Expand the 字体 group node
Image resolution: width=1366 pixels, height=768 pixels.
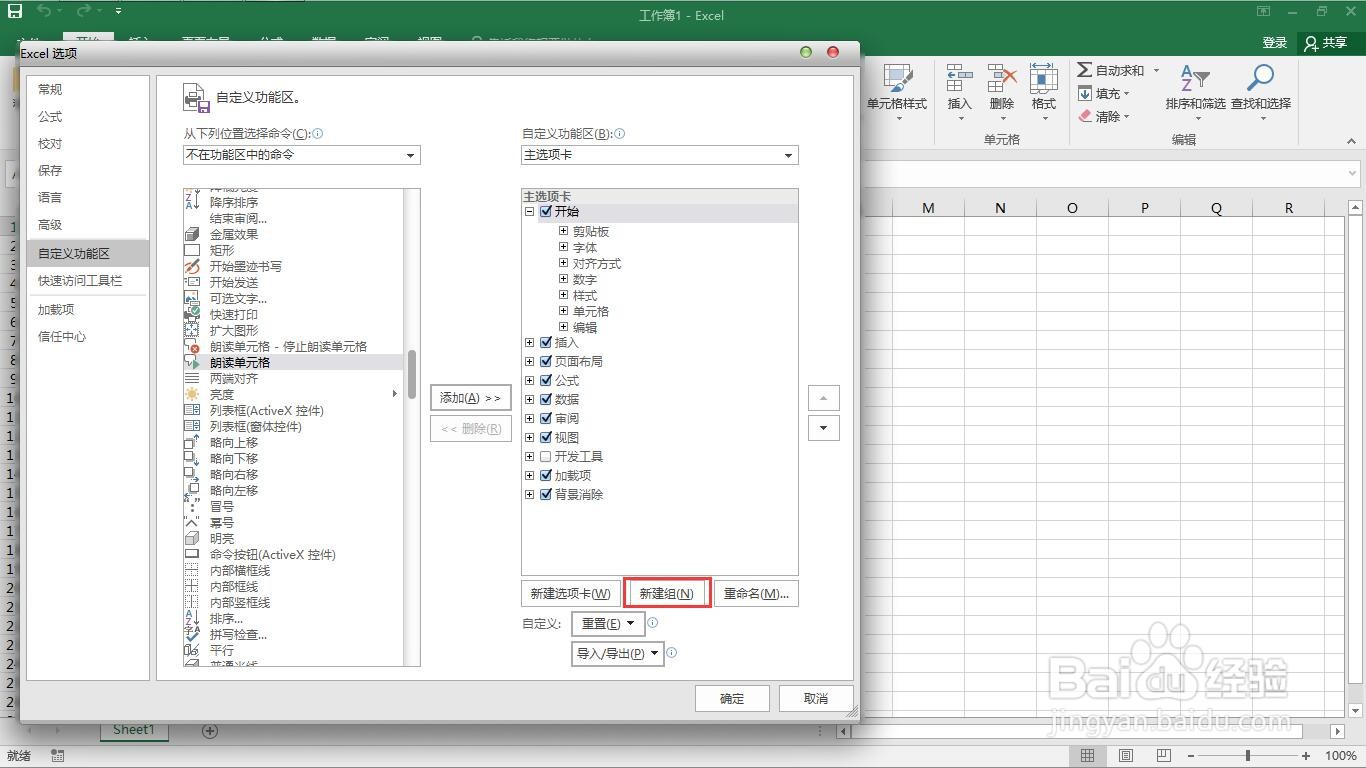coord(564,247)
